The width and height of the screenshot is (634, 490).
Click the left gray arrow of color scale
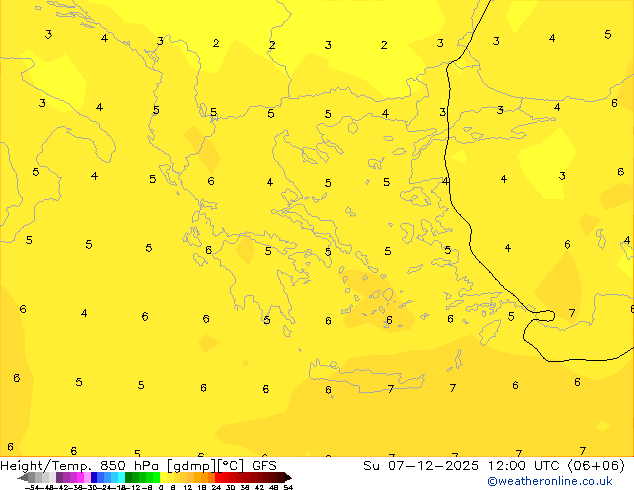pyautogui.click(x=23, y=478)
